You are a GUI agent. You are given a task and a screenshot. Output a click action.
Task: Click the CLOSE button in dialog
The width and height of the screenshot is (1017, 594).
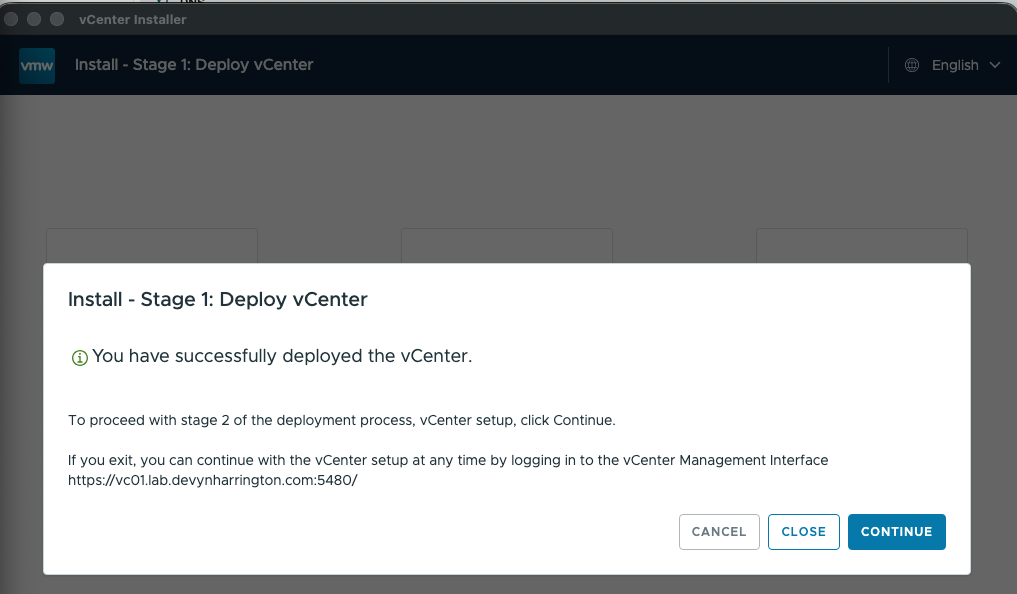coord(804,532)
